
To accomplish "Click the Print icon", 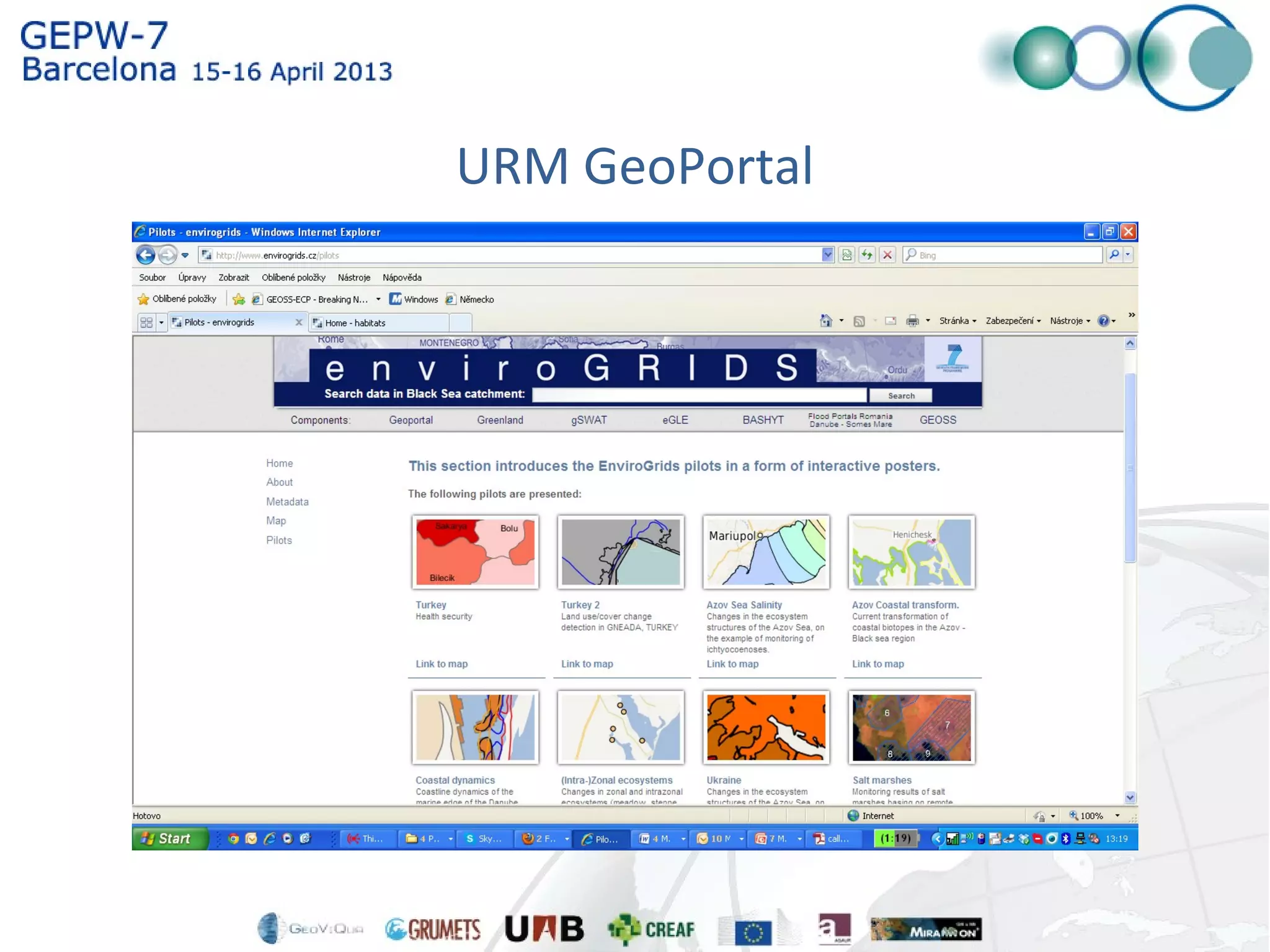I will point(912,321).
